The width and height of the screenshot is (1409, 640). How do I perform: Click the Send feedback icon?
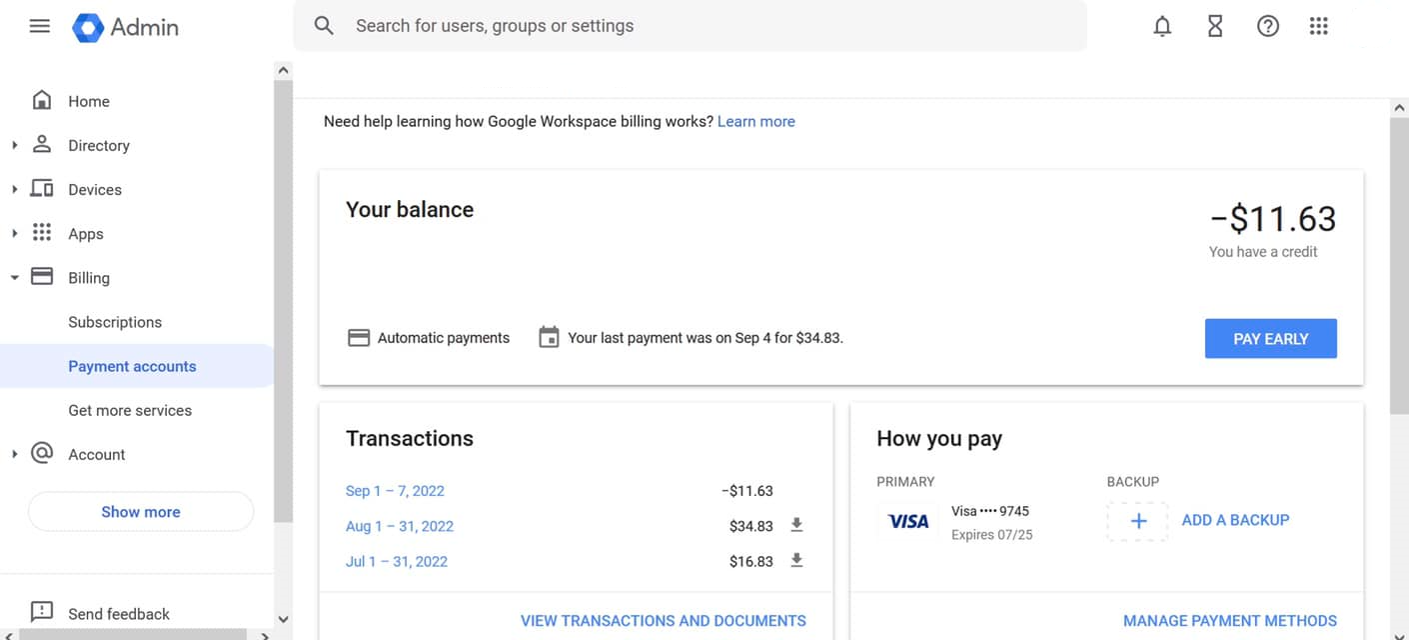[41, 611]
